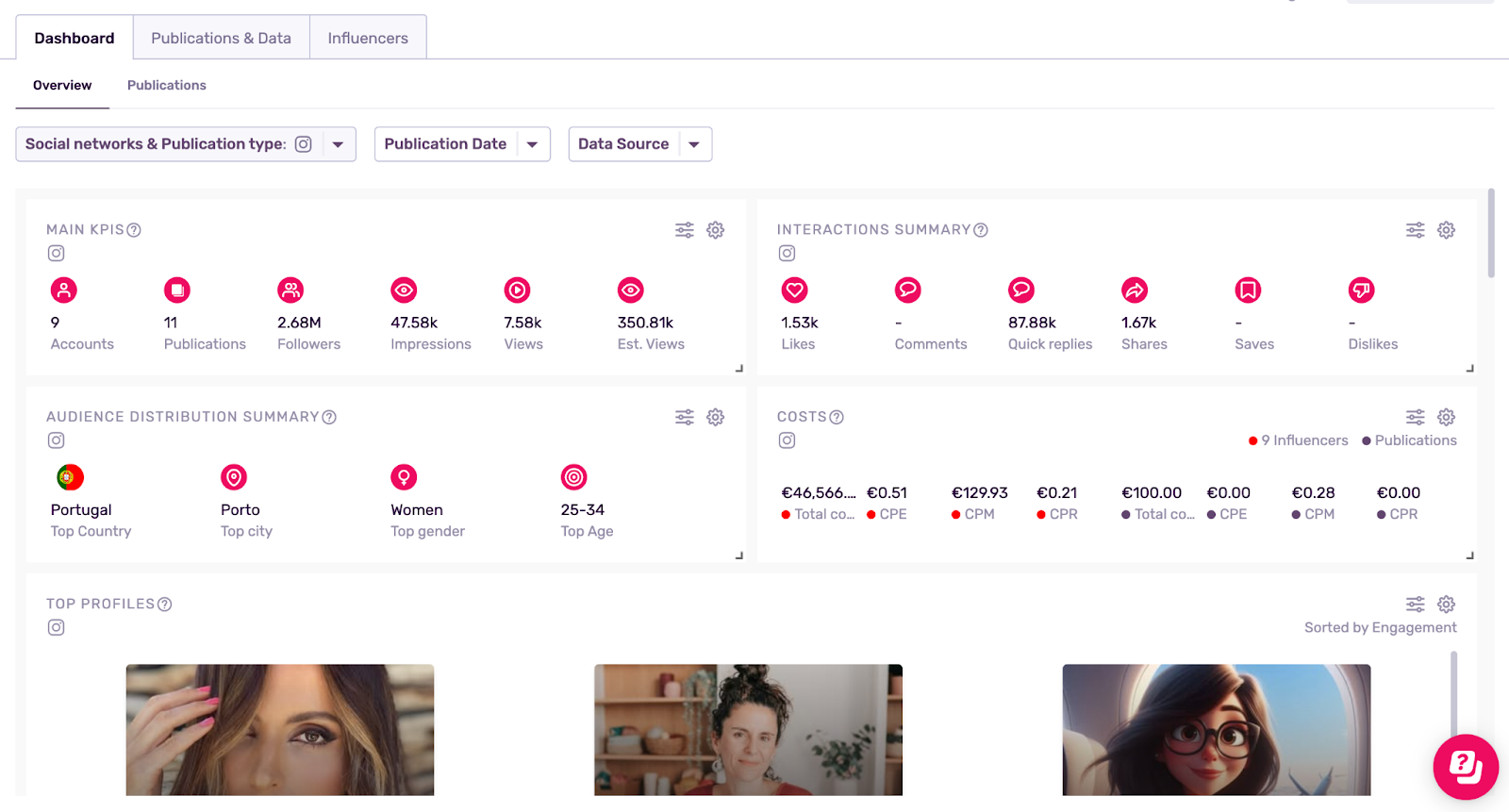
Task: Open the Publications sub-tab link
Action: click(166, 85)
